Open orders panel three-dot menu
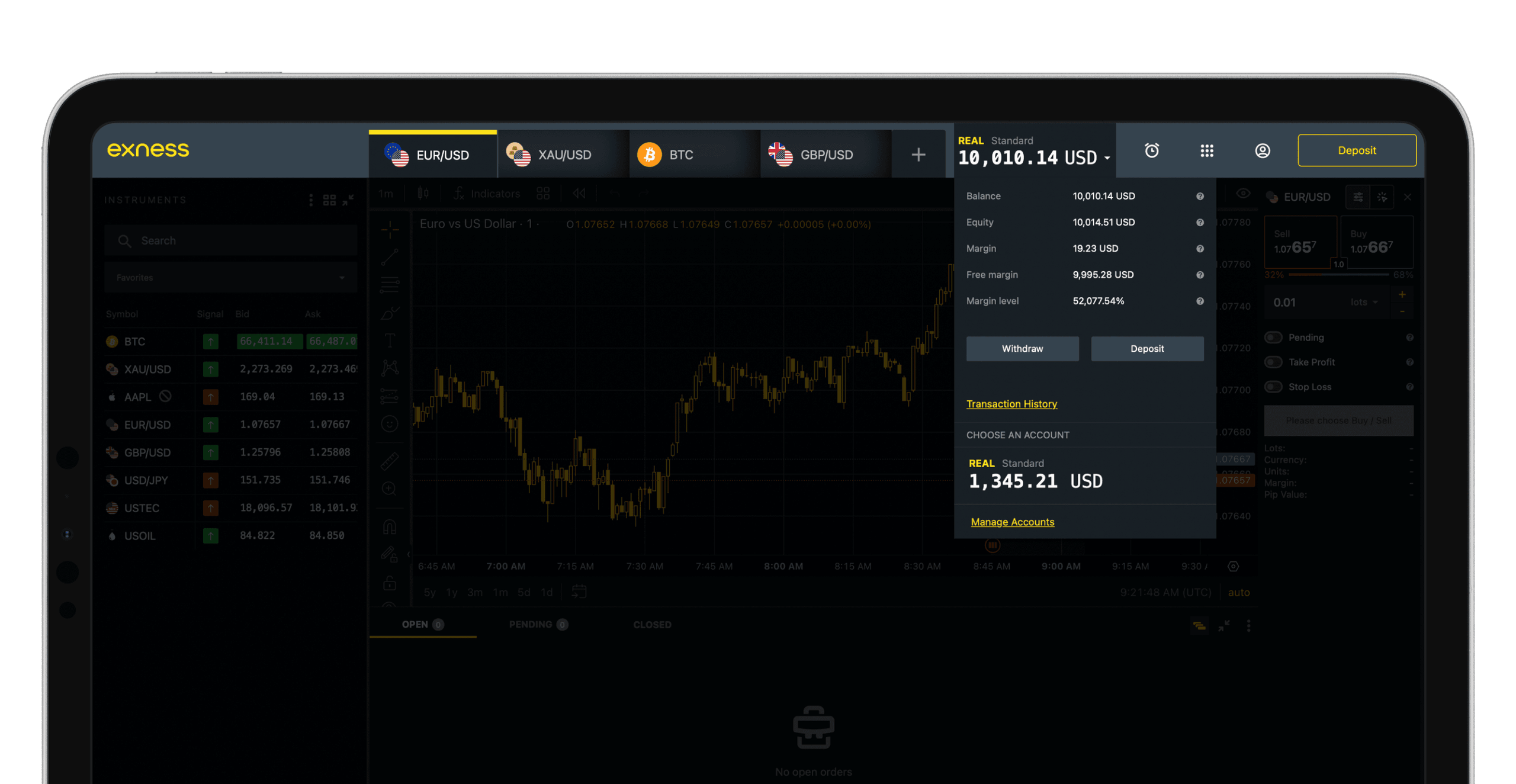 1248,625
